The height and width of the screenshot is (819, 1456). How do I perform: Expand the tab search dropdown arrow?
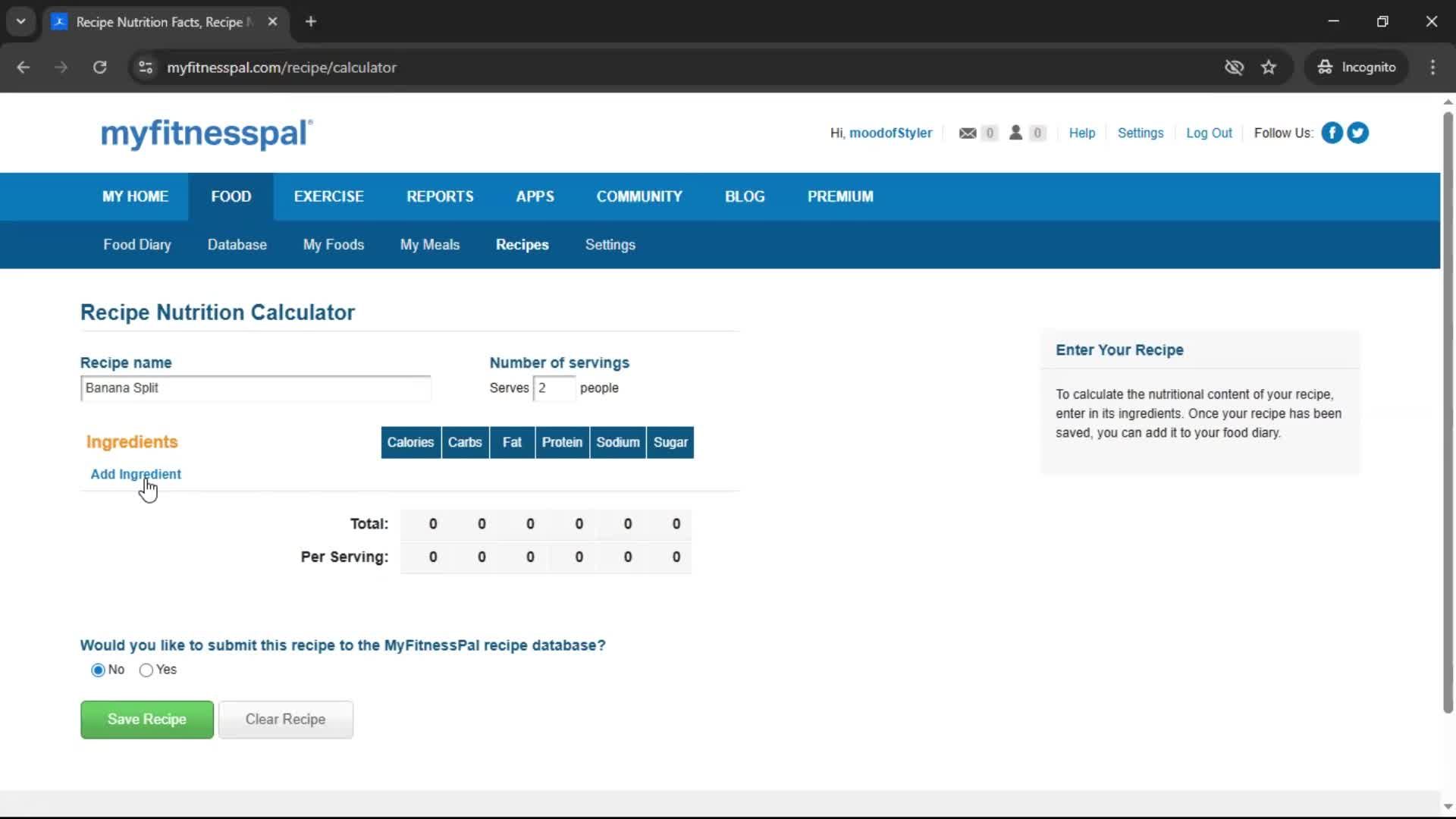click(21, 22)
